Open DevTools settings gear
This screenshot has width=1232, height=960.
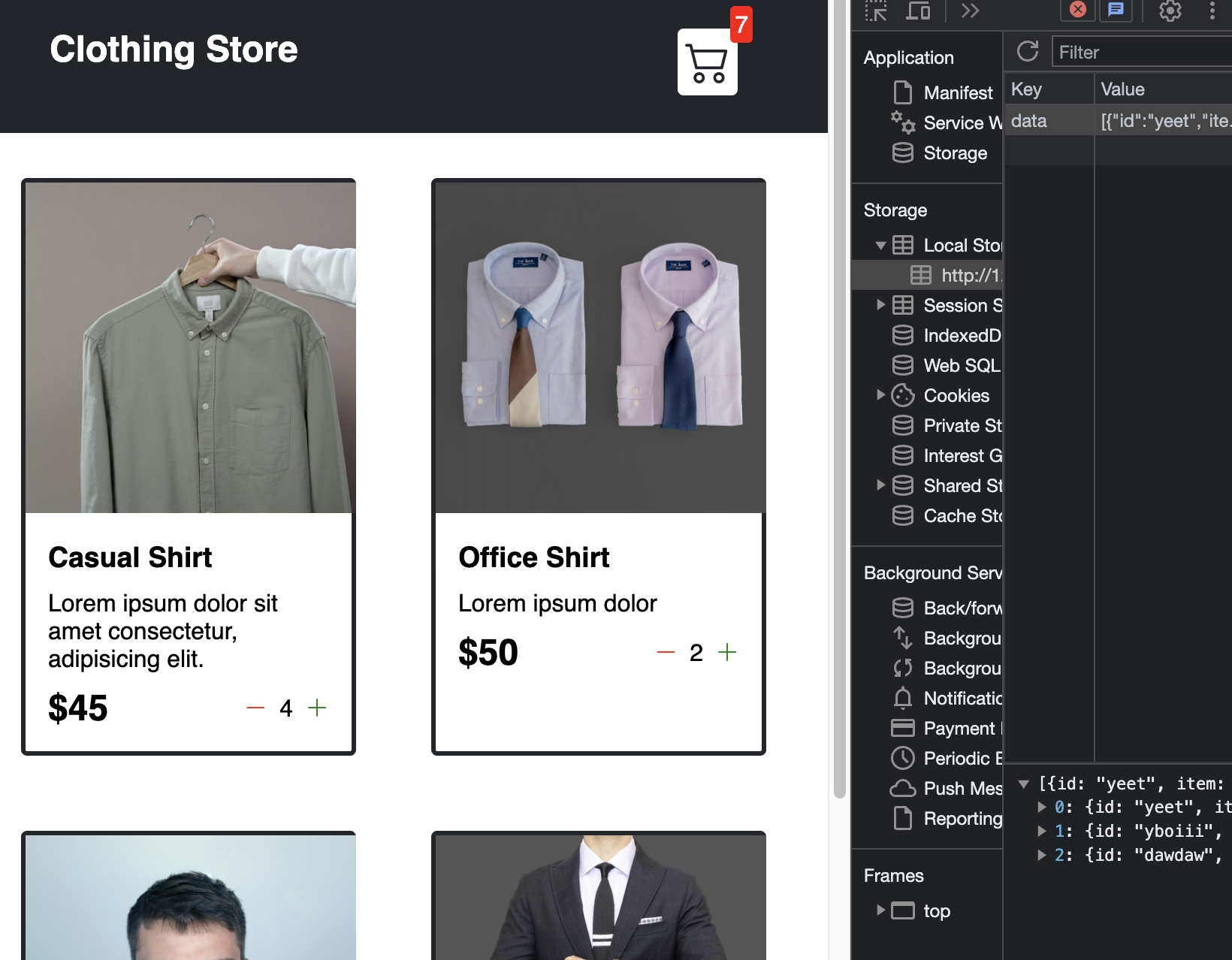(1170, 11)
